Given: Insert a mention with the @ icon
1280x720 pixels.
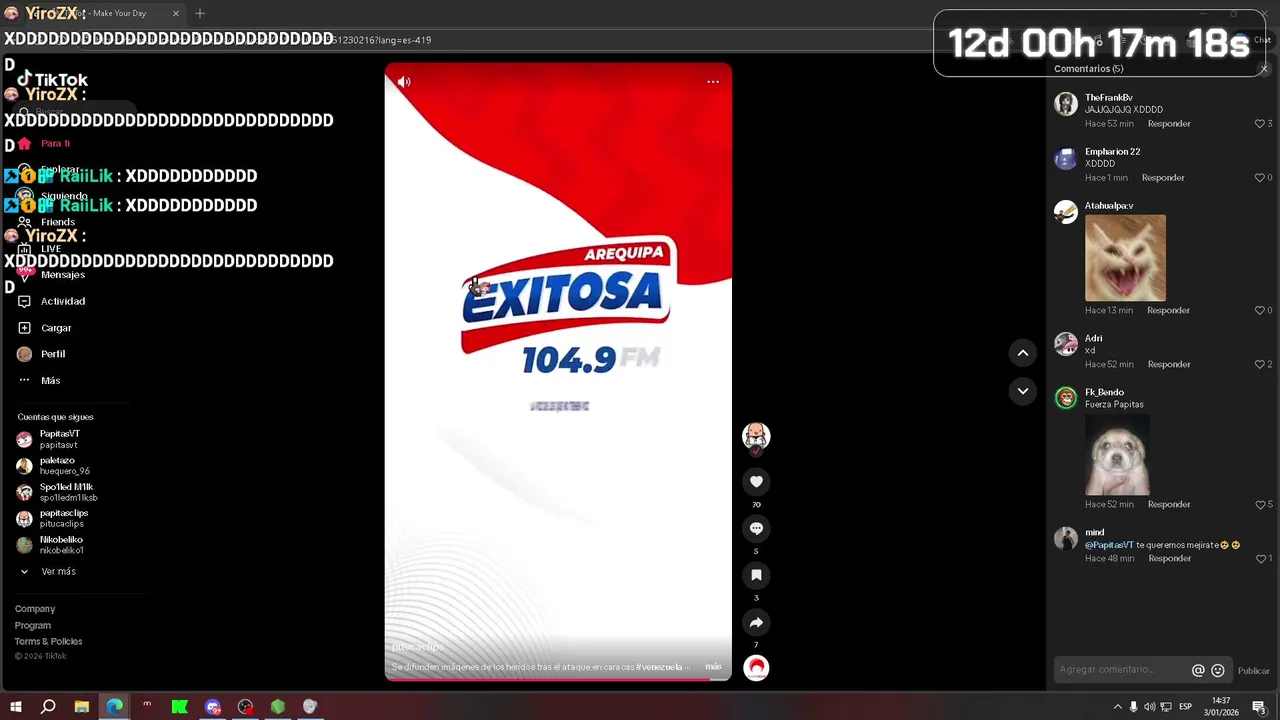Looking at the screenshot, I should [1198, 670].
